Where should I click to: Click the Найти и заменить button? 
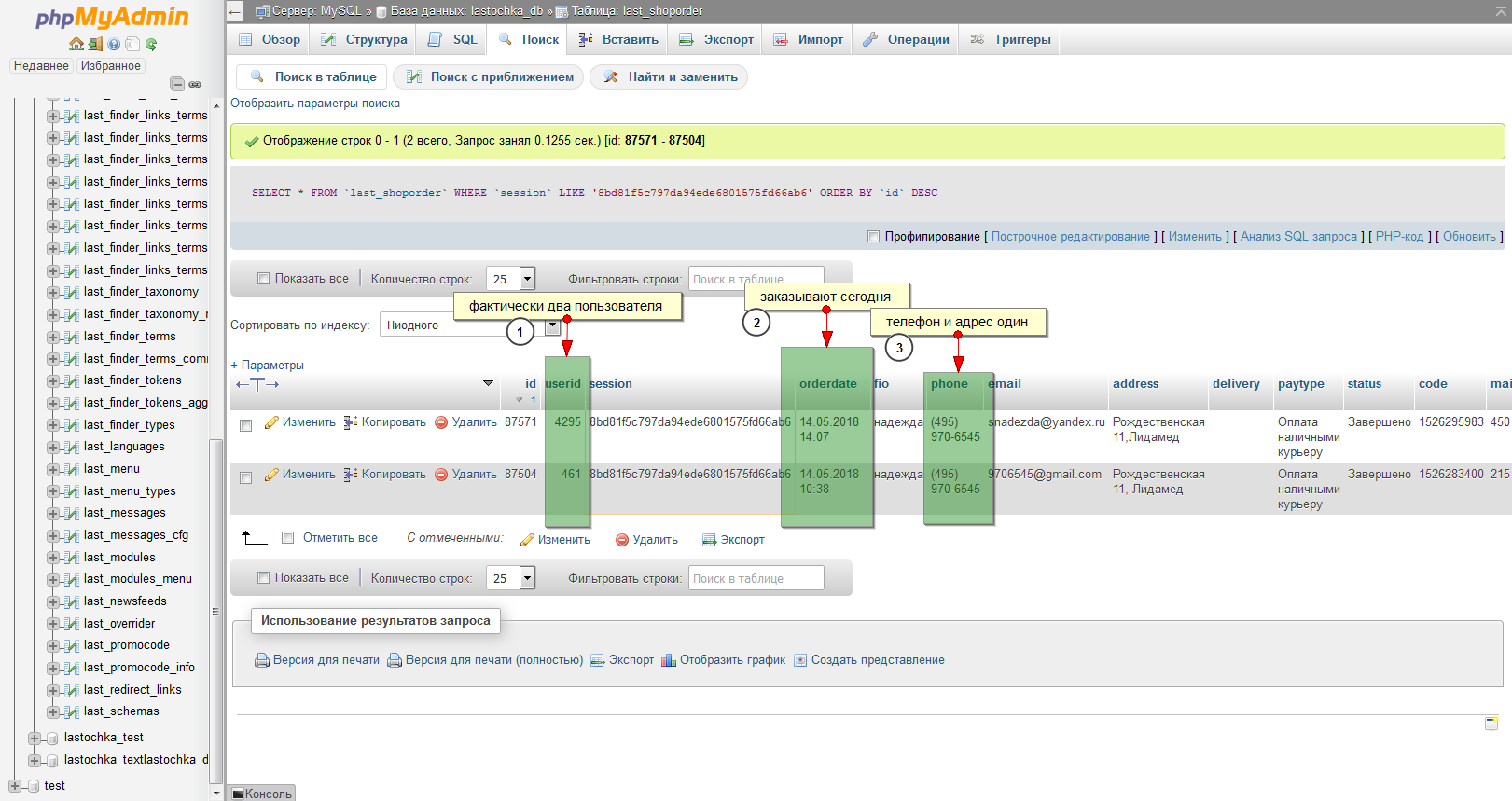point(669,77)
